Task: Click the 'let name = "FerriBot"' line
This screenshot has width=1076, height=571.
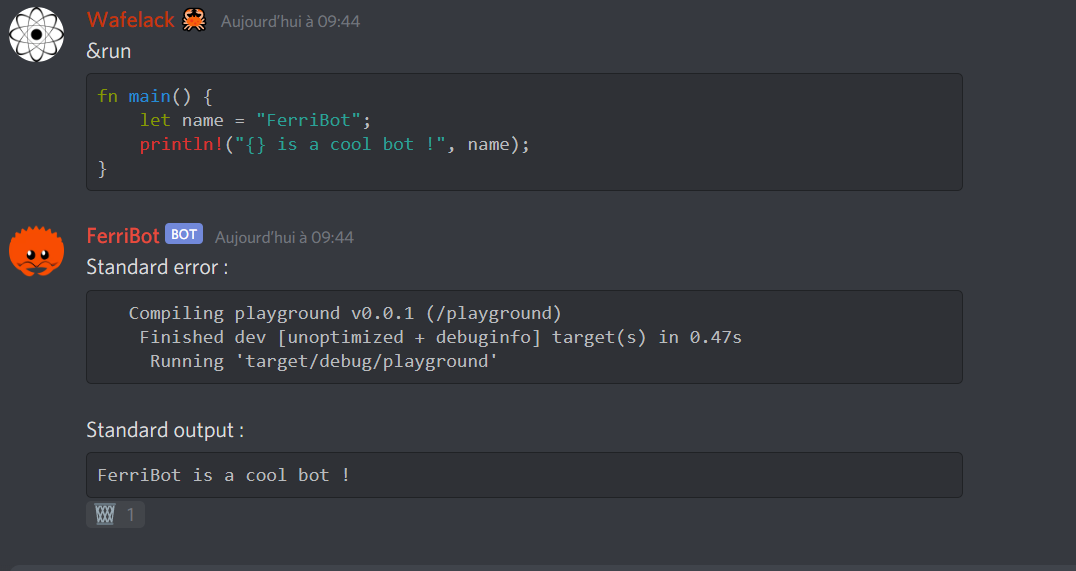Action: point(255,120)
